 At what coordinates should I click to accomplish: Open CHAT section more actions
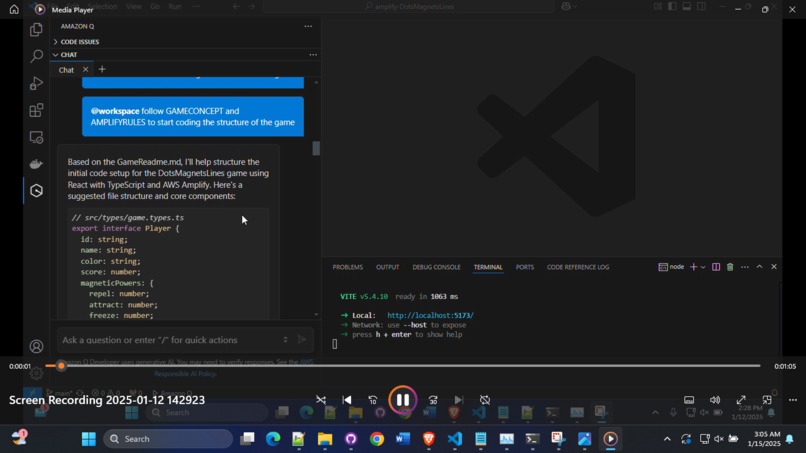(x=313, y=55)
